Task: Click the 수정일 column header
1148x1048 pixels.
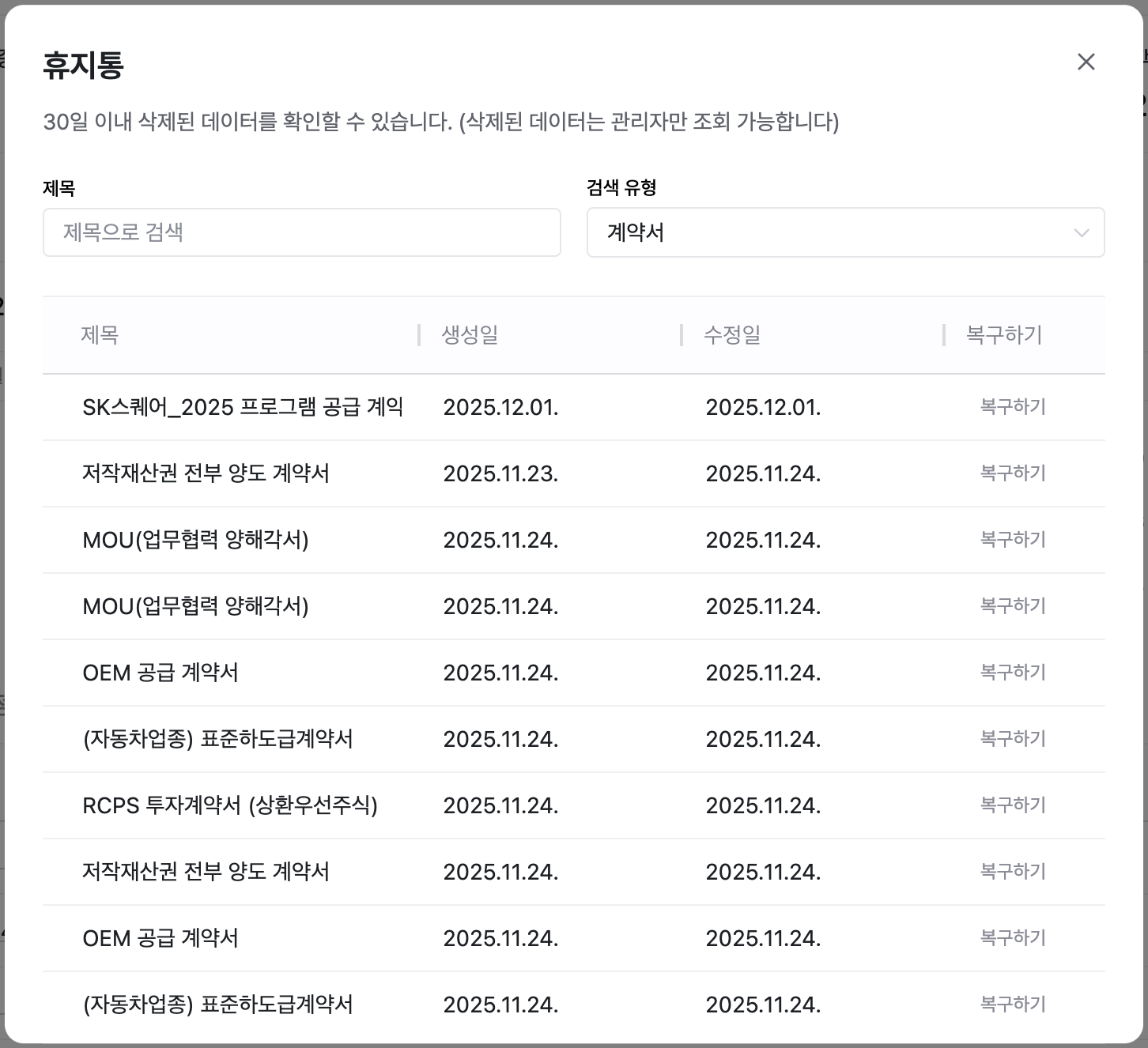Action: [732, 335]
